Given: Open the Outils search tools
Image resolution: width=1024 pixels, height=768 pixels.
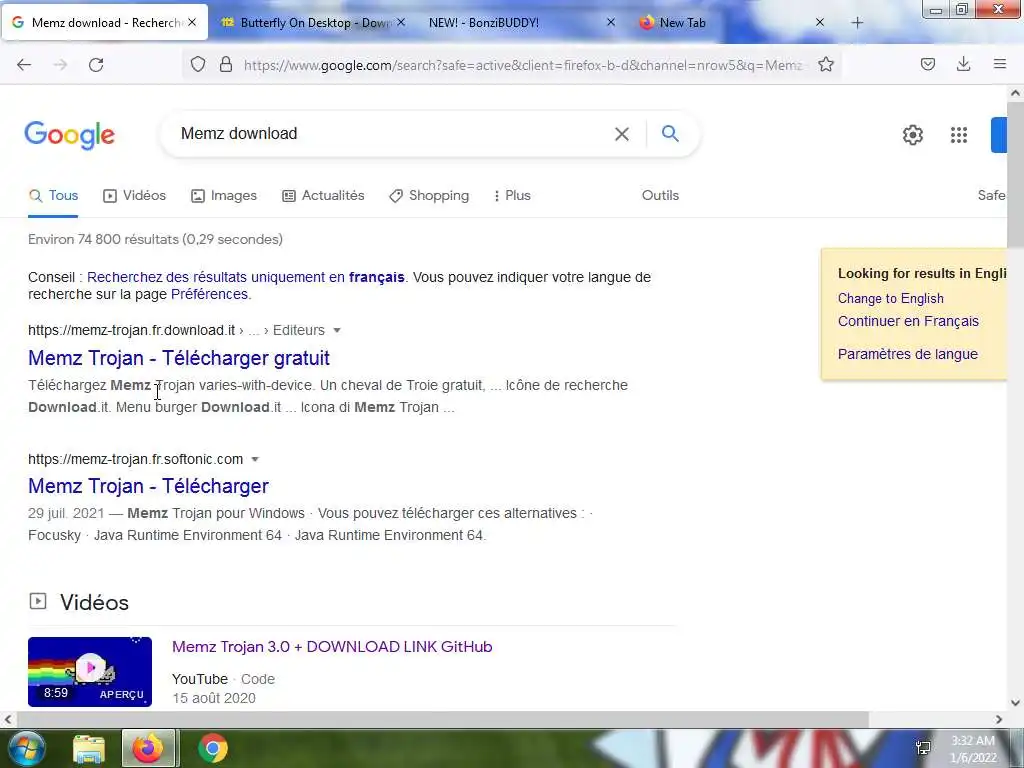Looking at the screenshot, I should coord(660,195).
